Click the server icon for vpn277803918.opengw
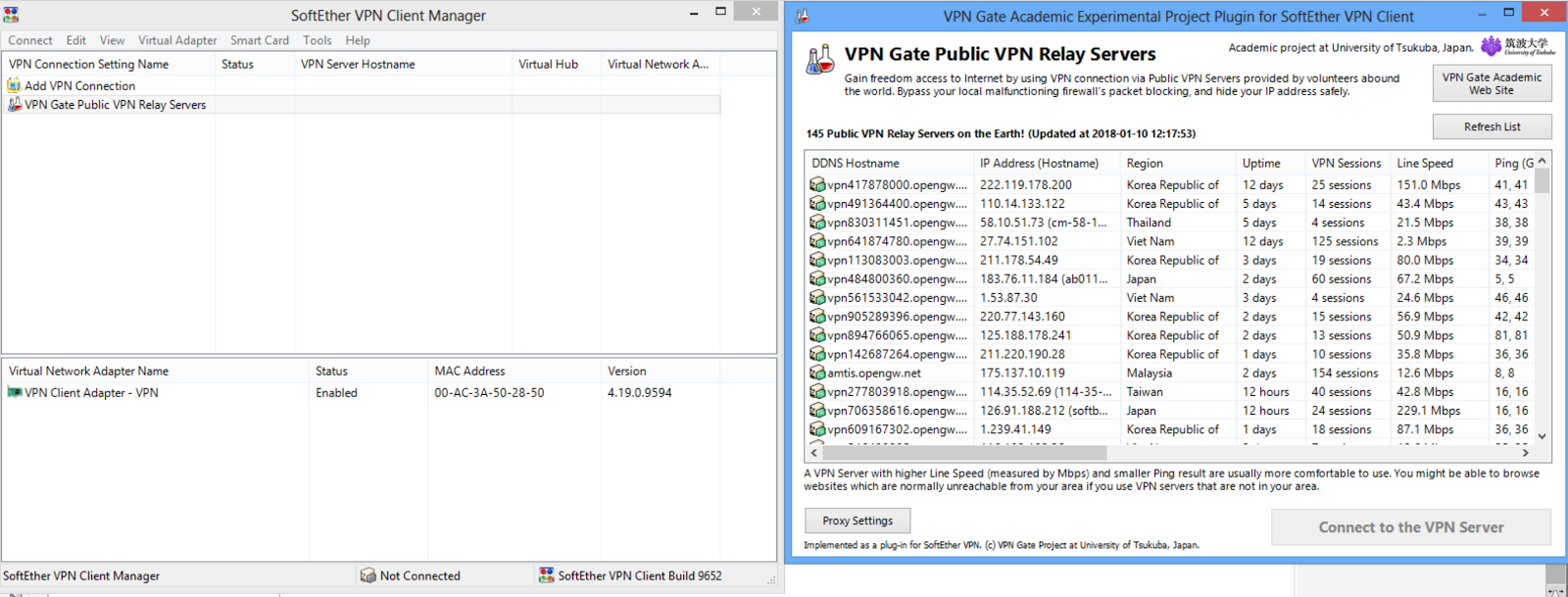The image size is (1568, 597). point(816,391)
